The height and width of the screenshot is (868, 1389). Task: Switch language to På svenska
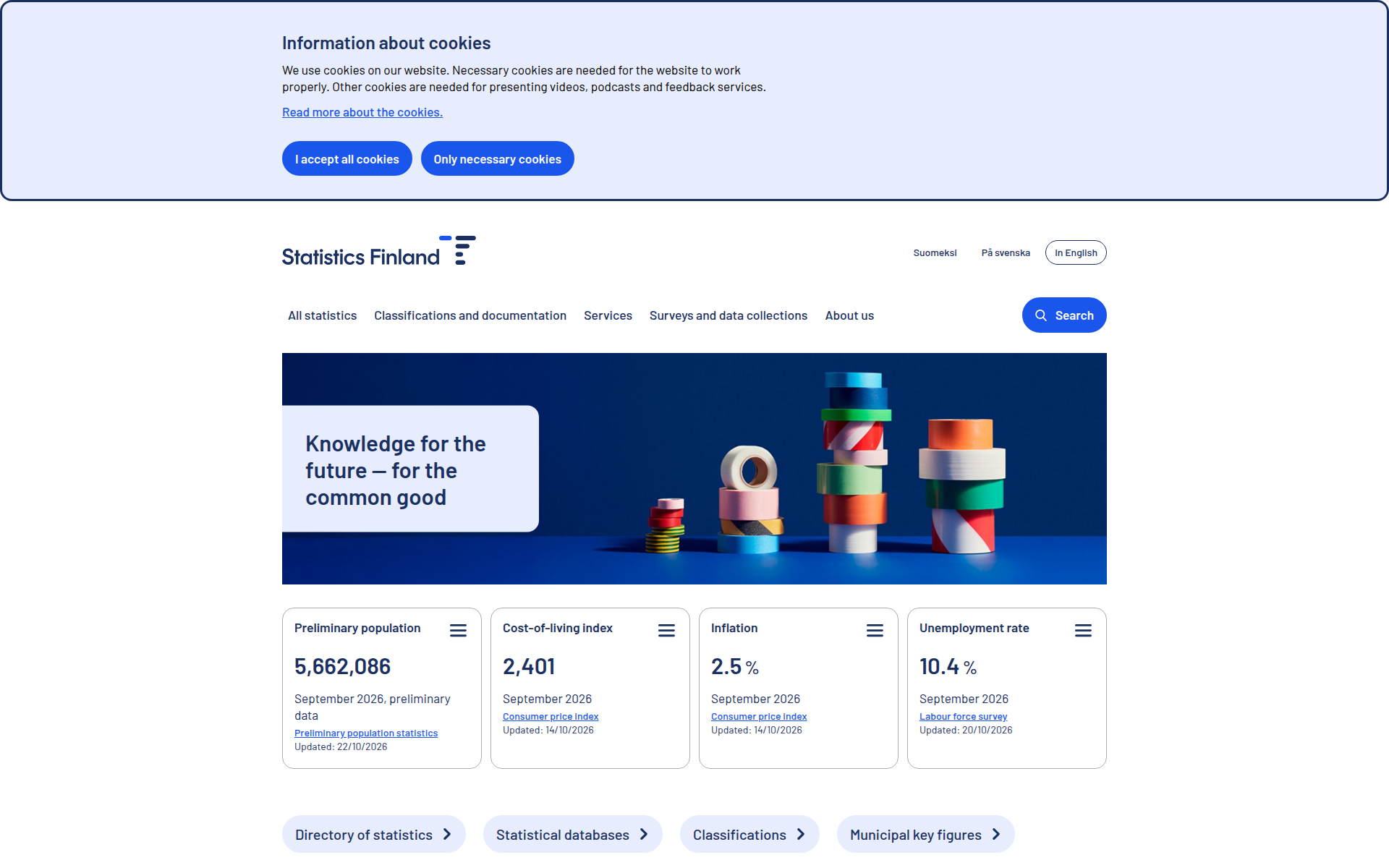click(1006, 252)
